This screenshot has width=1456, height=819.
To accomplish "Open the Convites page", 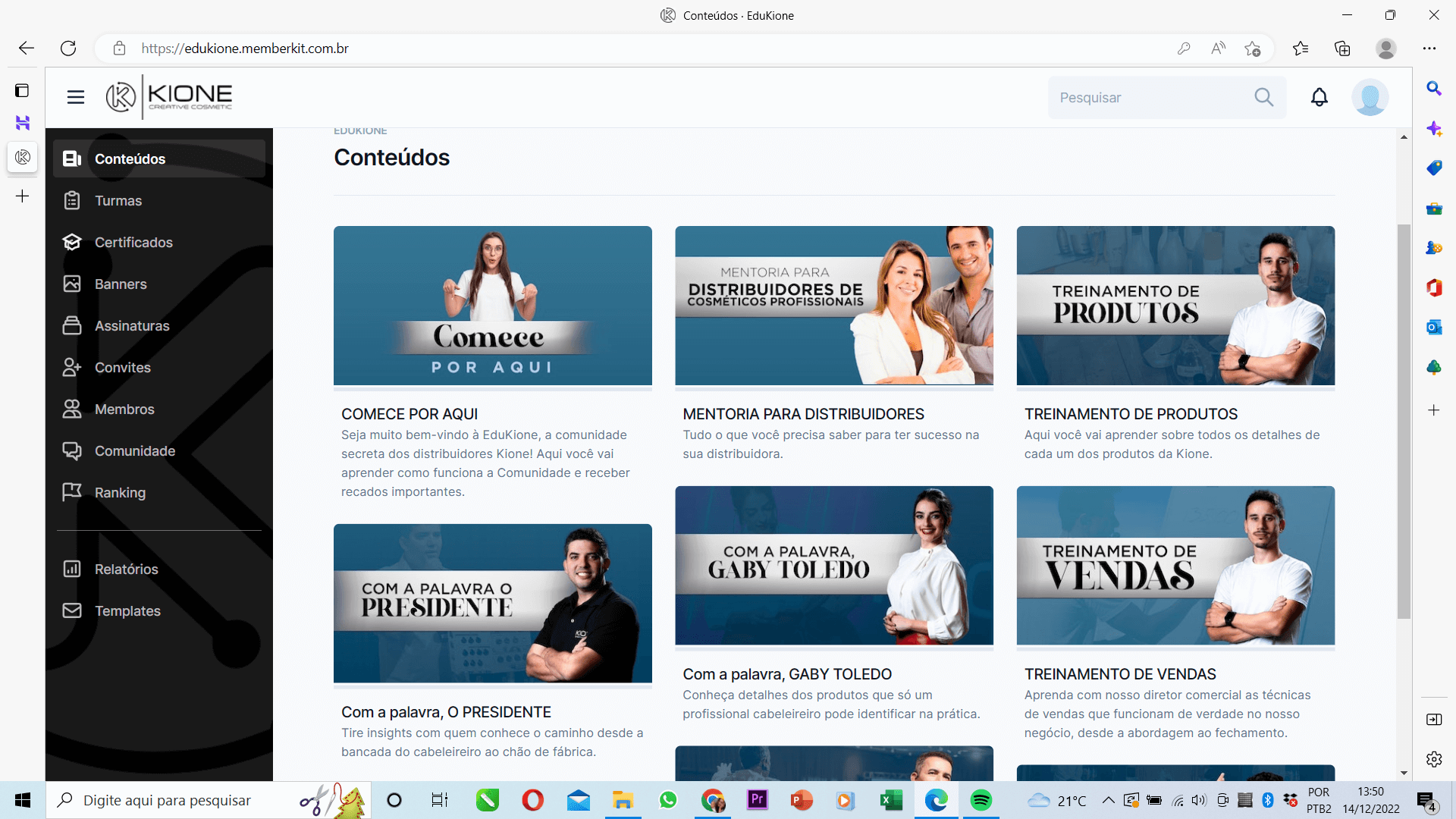I will (122, 368).
